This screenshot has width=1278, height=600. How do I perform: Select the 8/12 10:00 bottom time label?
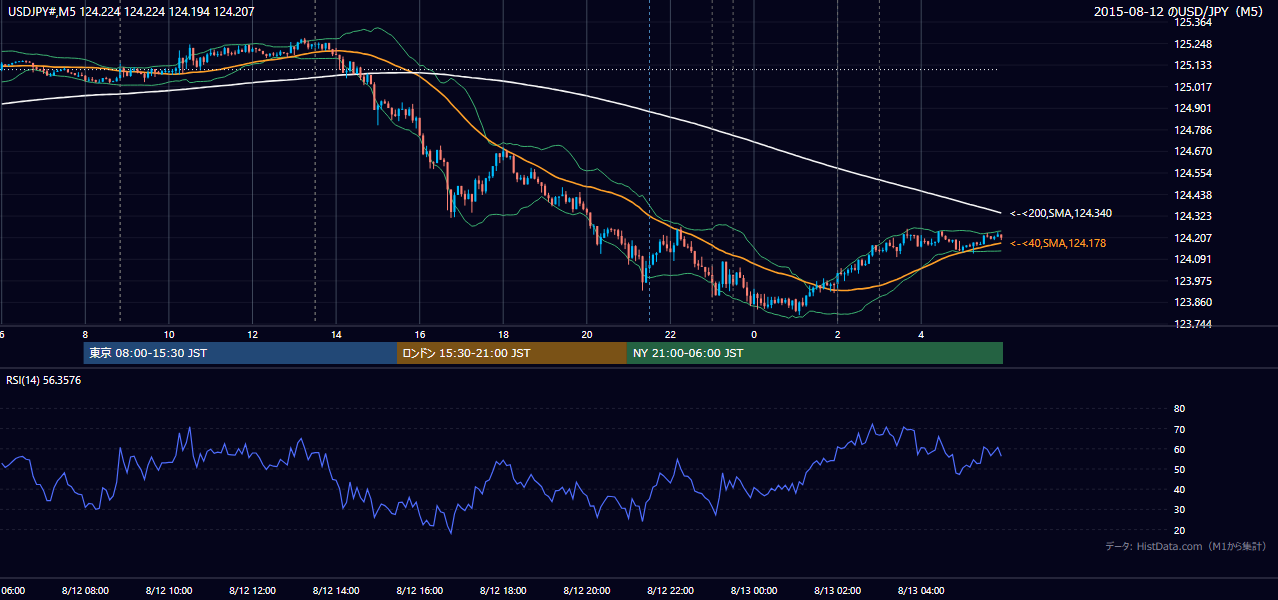tap(169, 590)
